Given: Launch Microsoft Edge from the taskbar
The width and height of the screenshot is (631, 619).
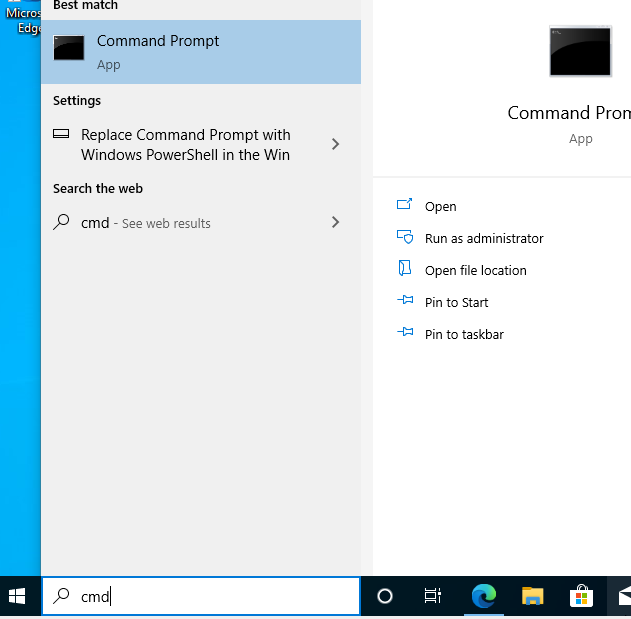Looking at the screenshot, I should tap(484, 596).
